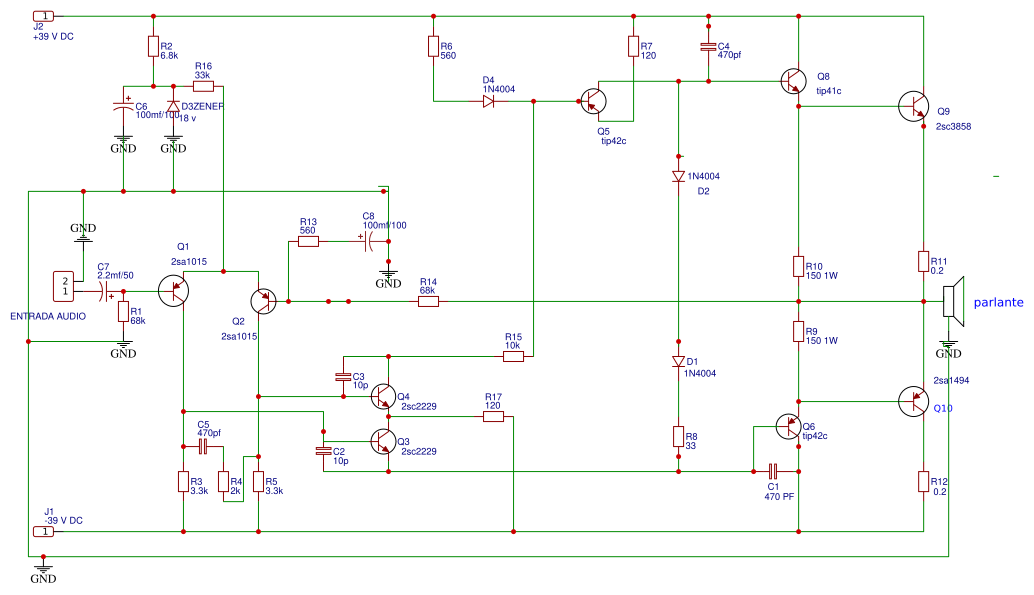This screenshot has height=595, width=1034.
Task: Select the Q9 output transistor symbol
Action: (x=914, y=106)
